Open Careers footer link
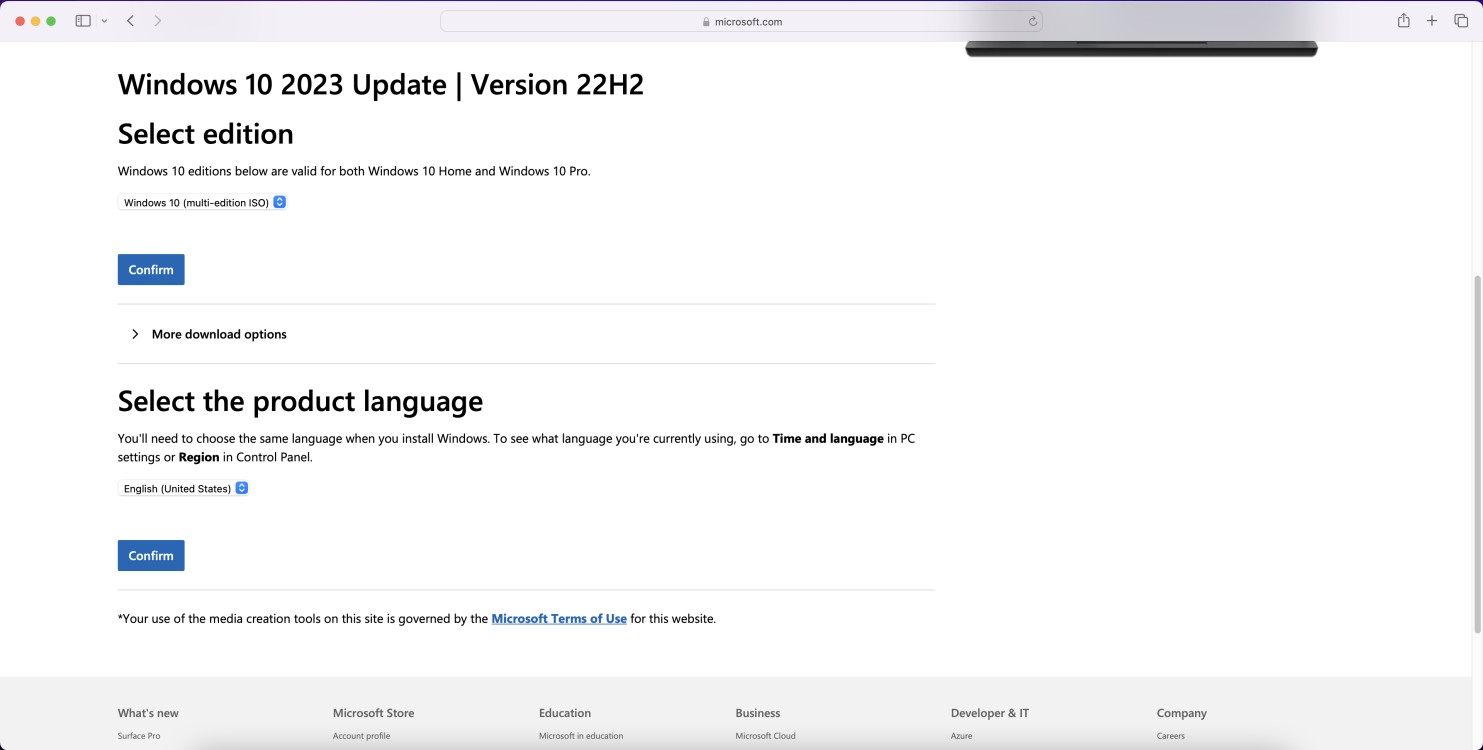The width and height of the screenshot is (1483, 750). (1170, 736)
